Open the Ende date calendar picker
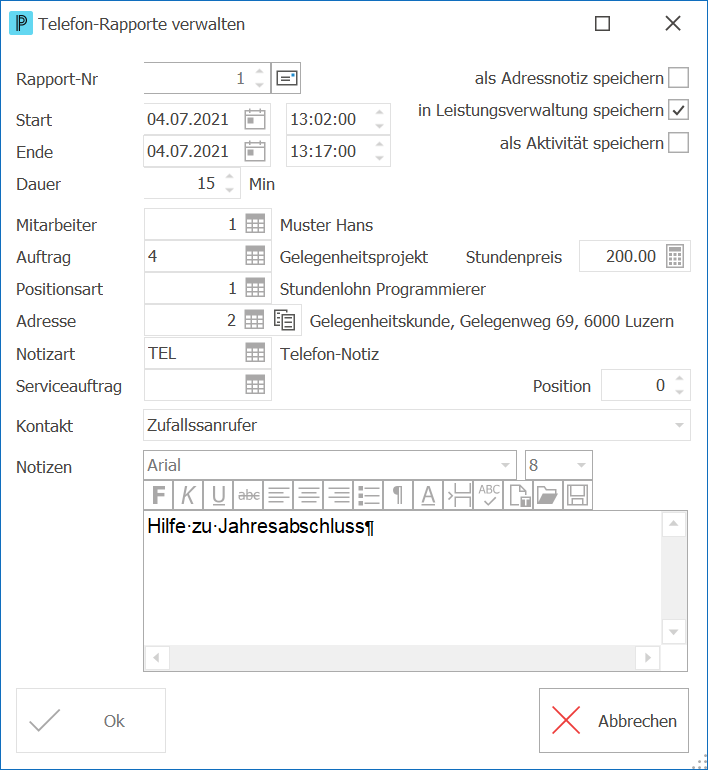708x770 pixels. click(255, 151)
